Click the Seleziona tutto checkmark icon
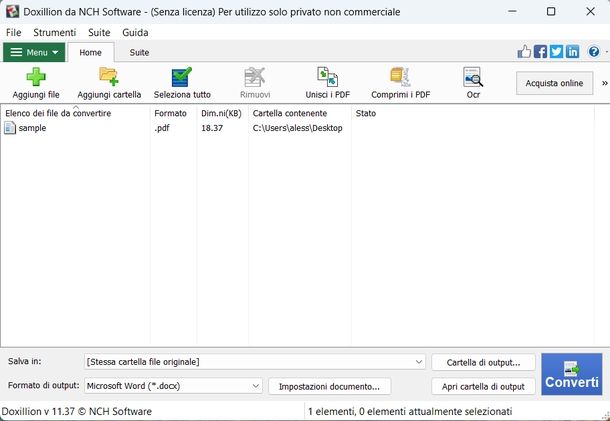Image resolution: width=610 pixels, height=421 pixels. tap(182, 77)
